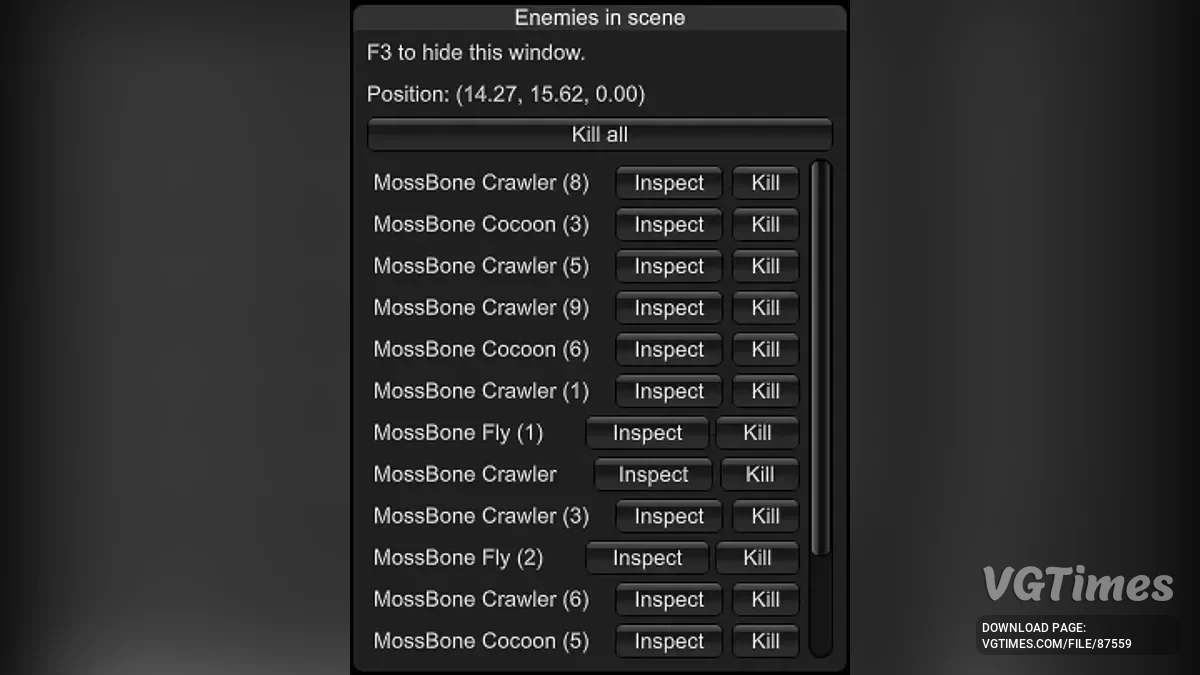
Task: Kill MossBone Cocoon (3)
Action: pos(765,225)
